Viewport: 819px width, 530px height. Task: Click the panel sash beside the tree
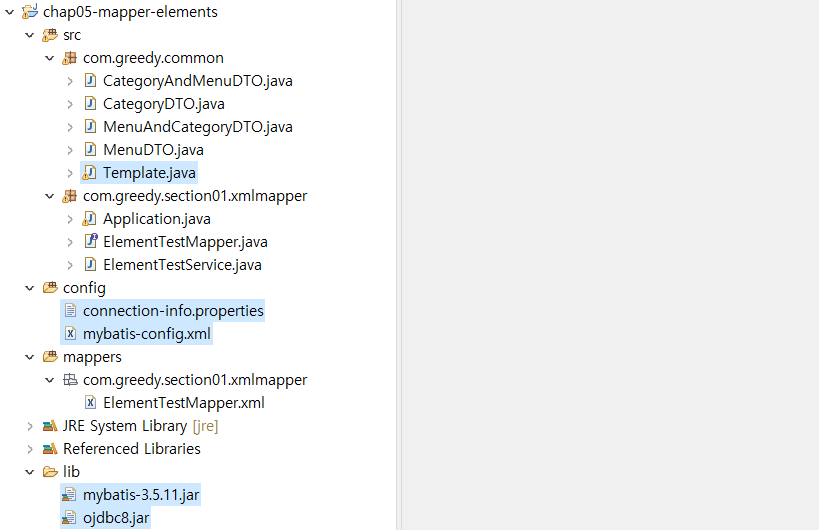pos(399,265)
